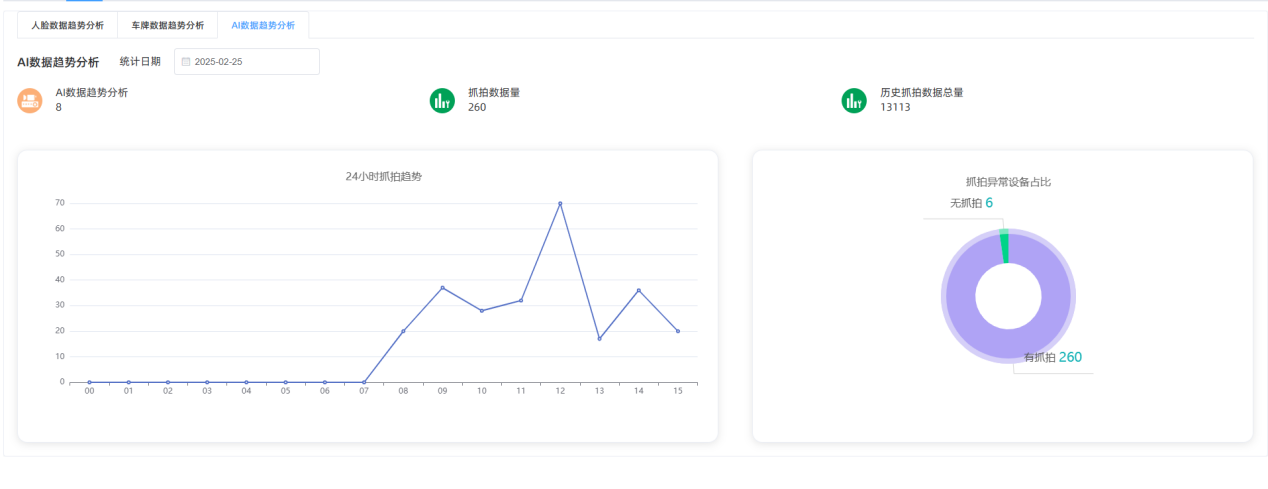
Task: Switch to the 人脸数据趋势分析 tab
Action: pos(67,25)
